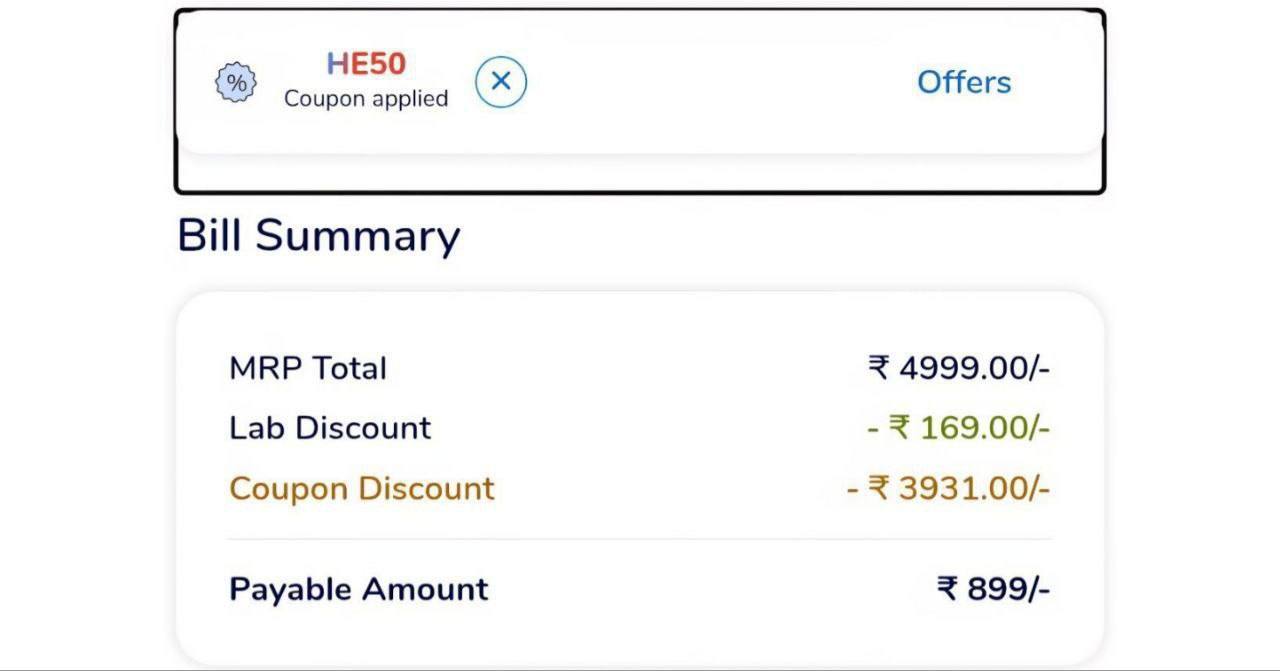Viewport: 1280px width, 671px height.
Task: Click the 4999.00 MRP amount digits
Action: 967,368
